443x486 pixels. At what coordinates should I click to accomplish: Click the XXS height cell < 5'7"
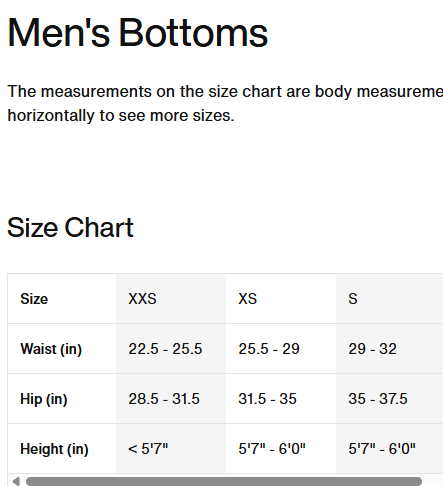(x=171, y=449)
